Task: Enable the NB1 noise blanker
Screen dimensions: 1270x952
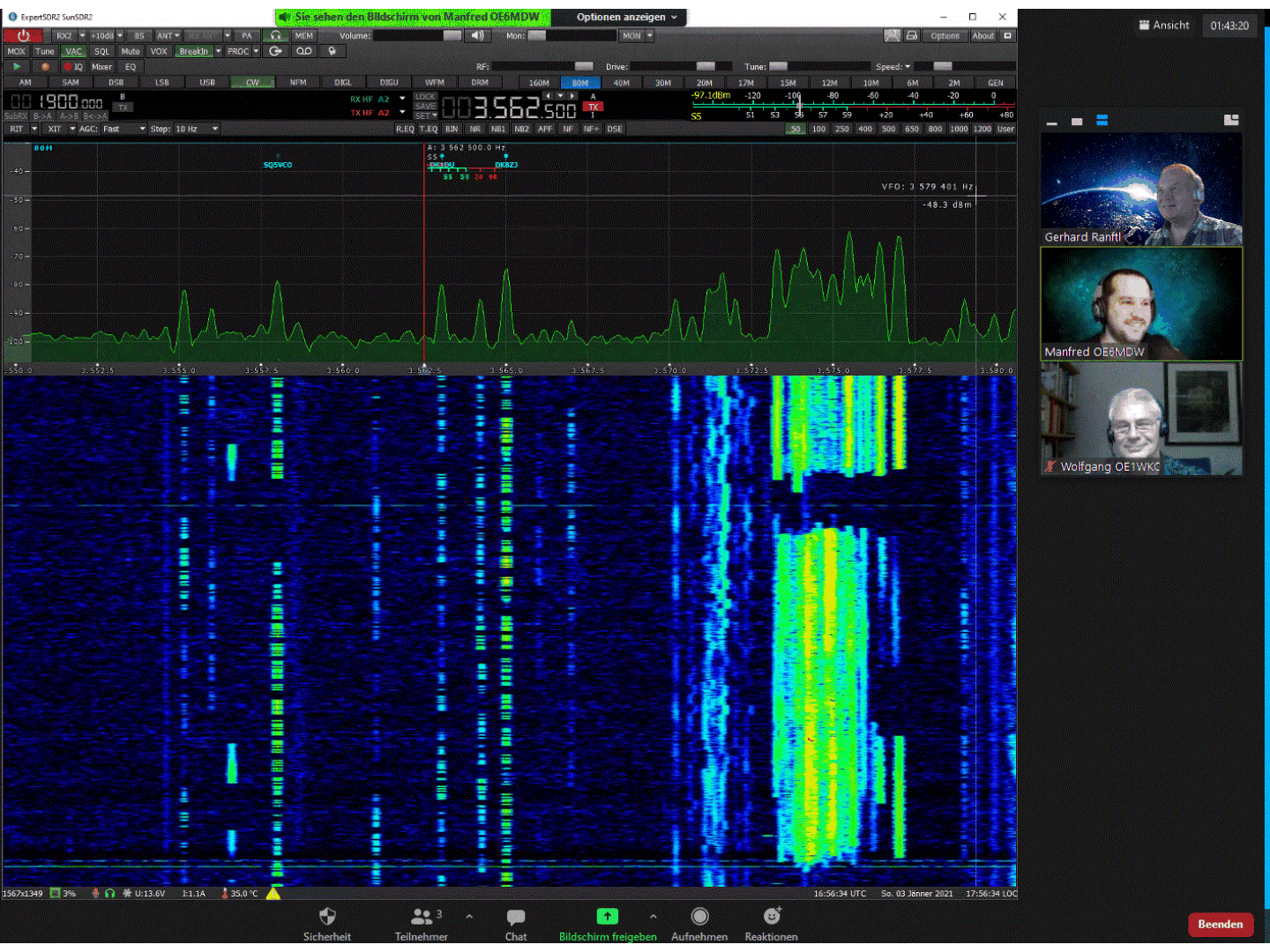Action: tap(498, 129)
